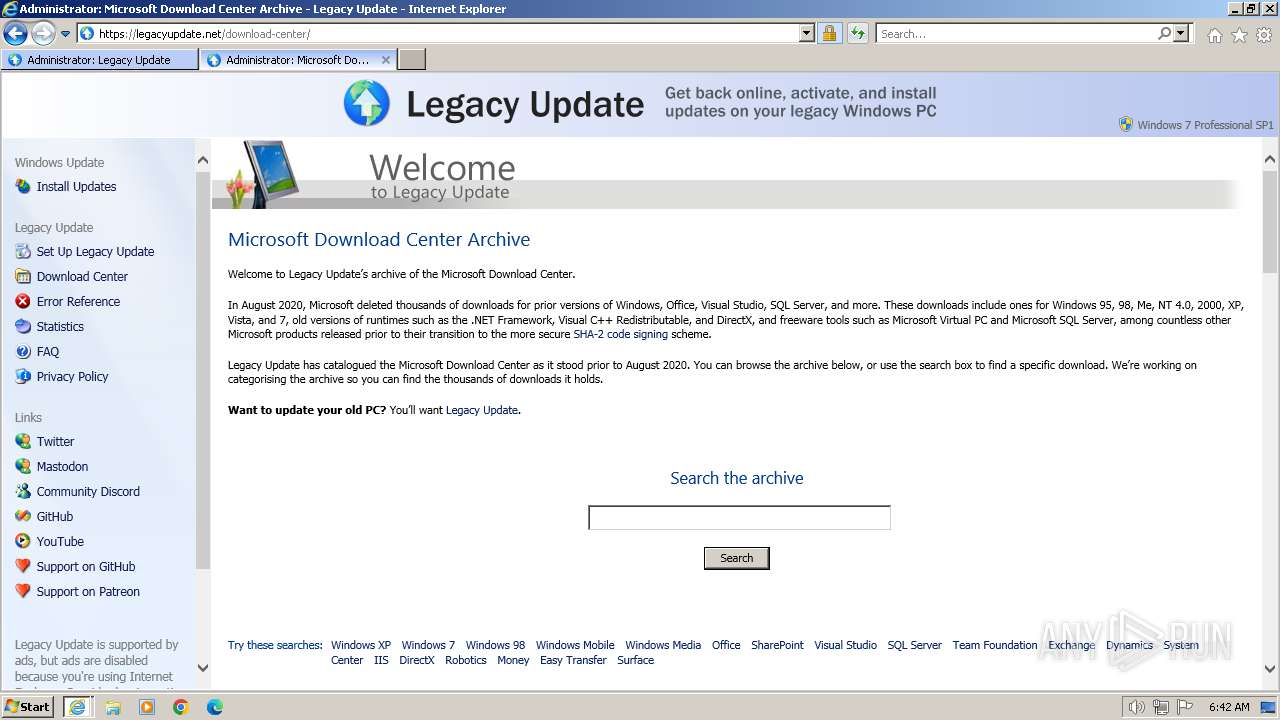Switch to the 'Administrator: Legacy Update' tab
Image resolution: width=1280 pixels, height=720 pixels.
(x=99, y=60)
